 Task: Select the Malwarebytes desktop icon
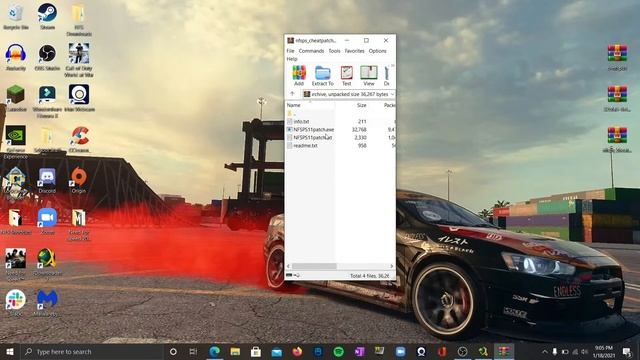click(47, 302)
